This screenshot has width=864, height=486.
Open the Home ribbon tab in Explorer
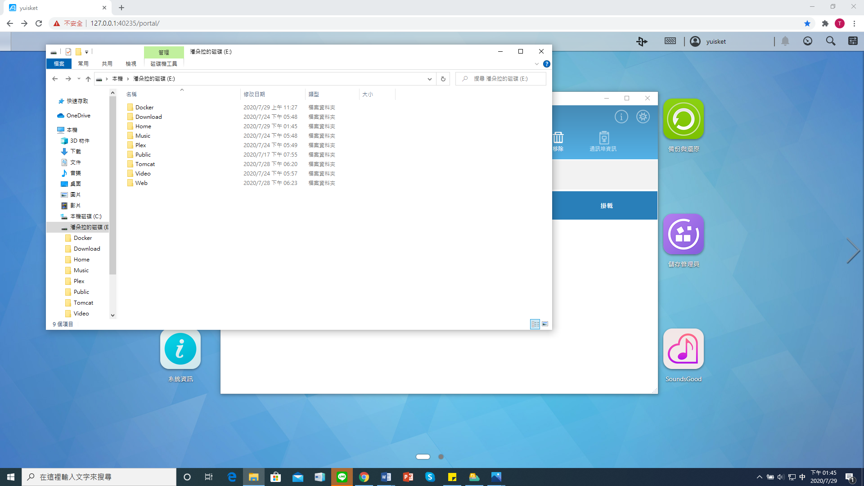83,64
